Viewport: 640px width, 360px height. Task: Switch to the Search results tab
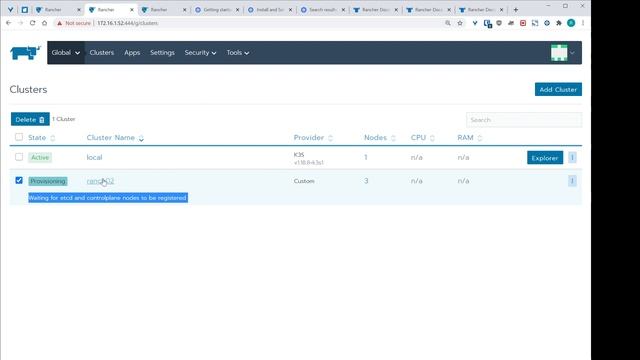click(x=322, y=9)
